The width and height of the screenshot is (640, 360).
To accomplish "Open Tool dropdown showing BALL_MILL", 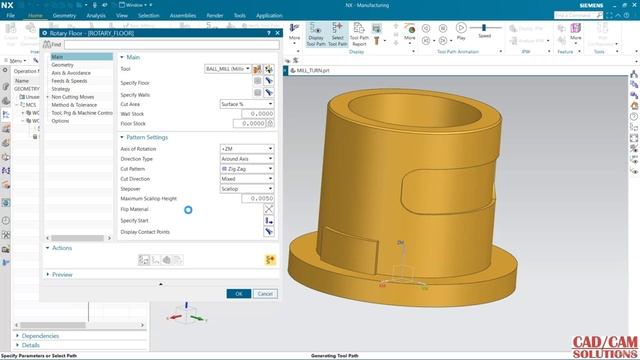I will click(228, 69).
